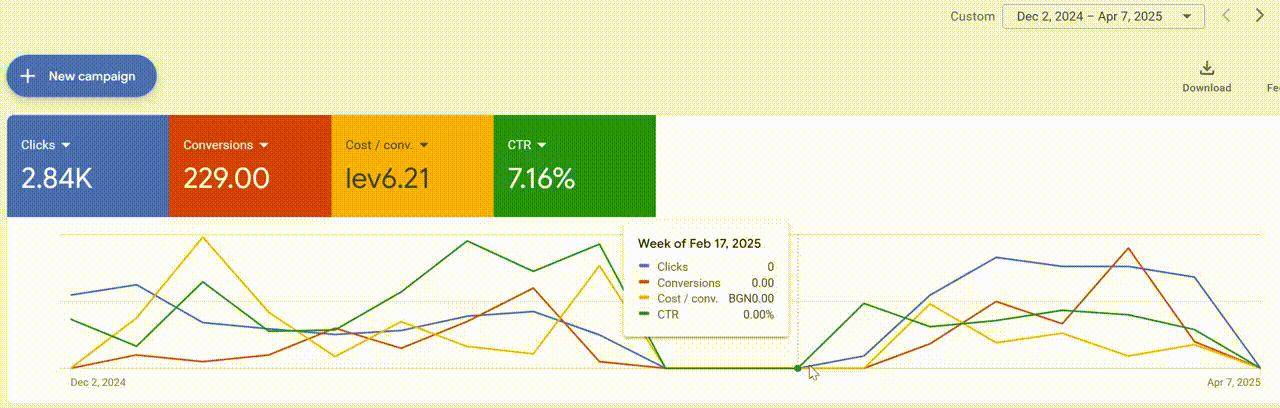This screenshot has width=1280, height=408.
Task: Click the Dec 2, 2024 axis label
Action: click(x=98, y=382)
